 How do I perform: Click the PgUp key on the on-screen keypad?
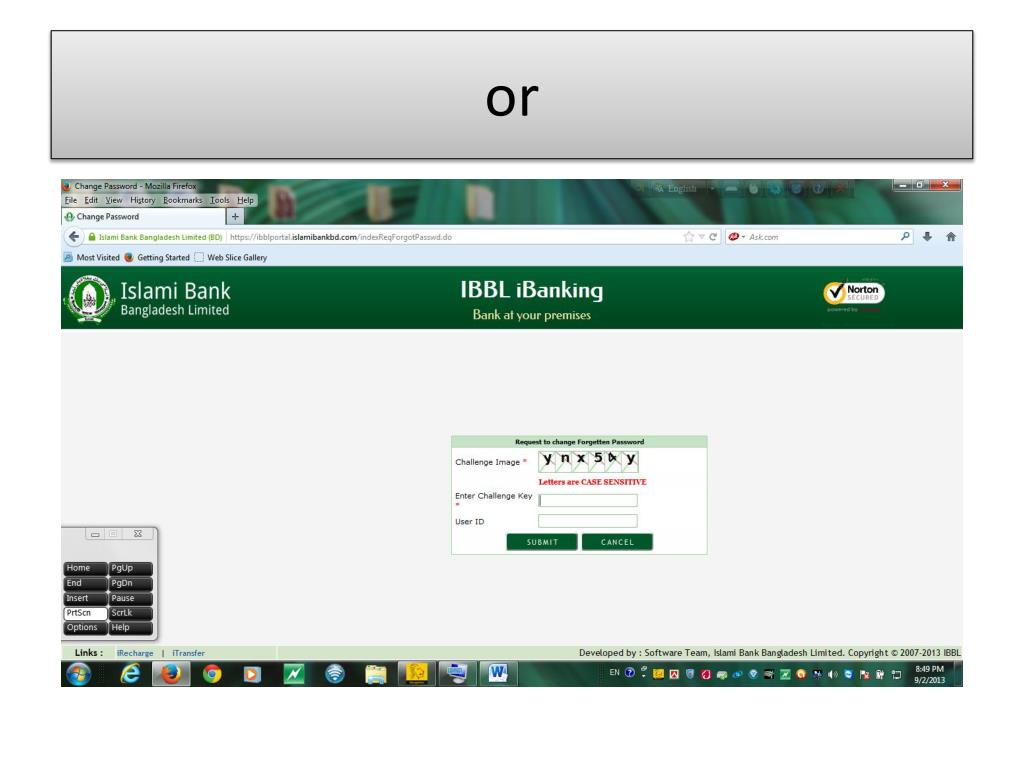click(x=131, y=568)
